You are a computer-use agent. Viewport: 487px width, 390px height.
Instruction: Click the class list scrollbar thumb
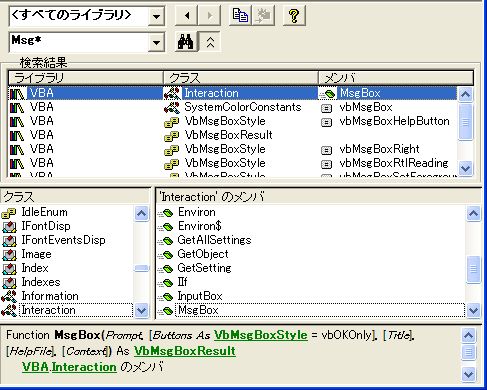pyautogui.click(x=141, y=269)
